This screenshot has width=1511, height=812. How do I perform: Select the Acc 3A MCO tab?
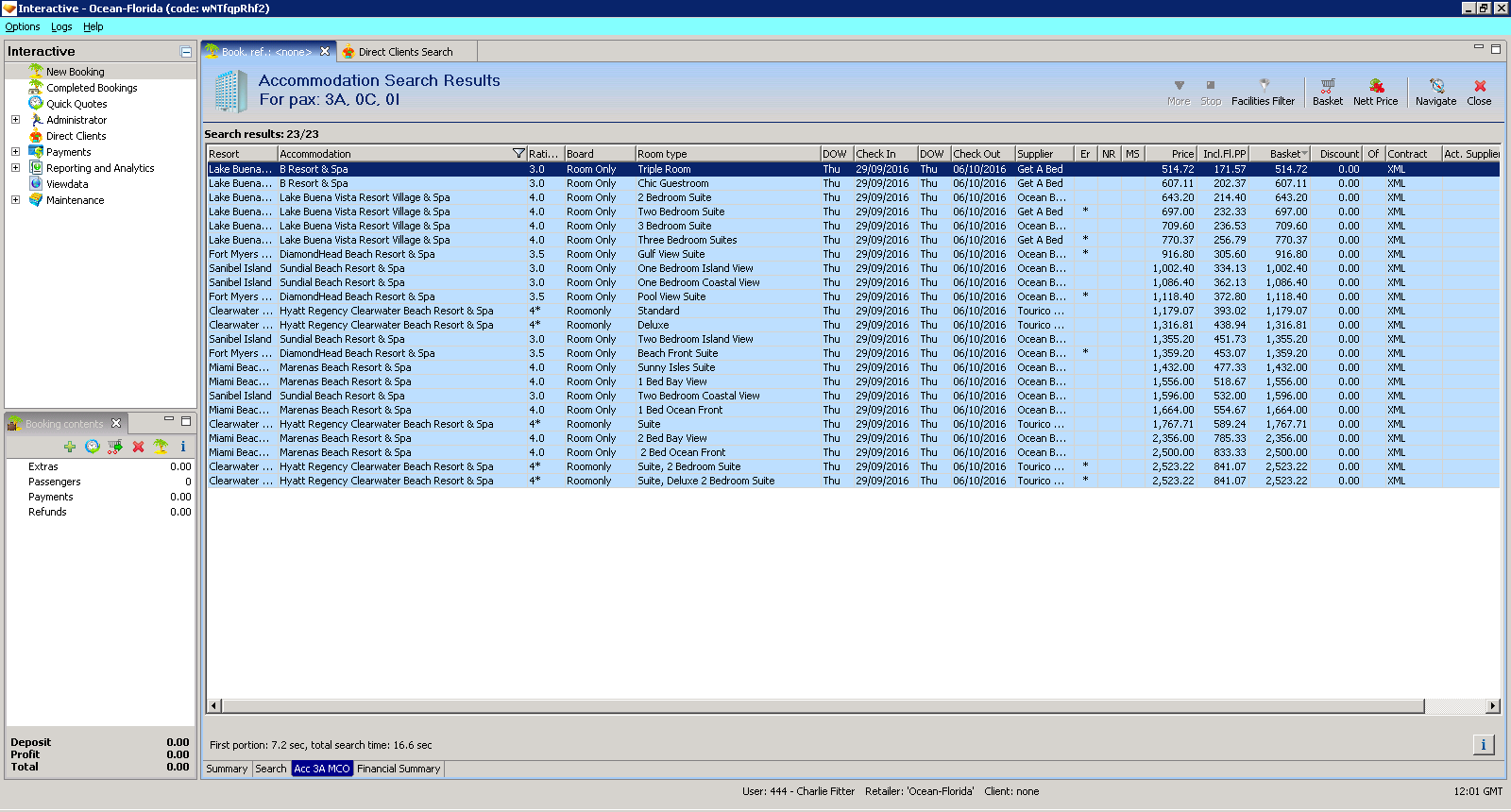pyautogui.click(x=322, y=769)
